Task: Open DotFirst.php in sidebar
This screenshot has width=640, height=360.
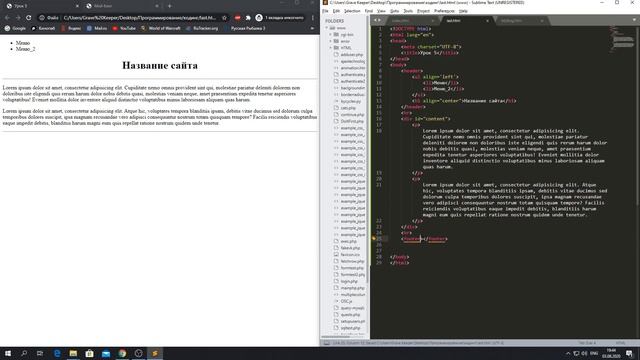Action: [x=351, y=121]
